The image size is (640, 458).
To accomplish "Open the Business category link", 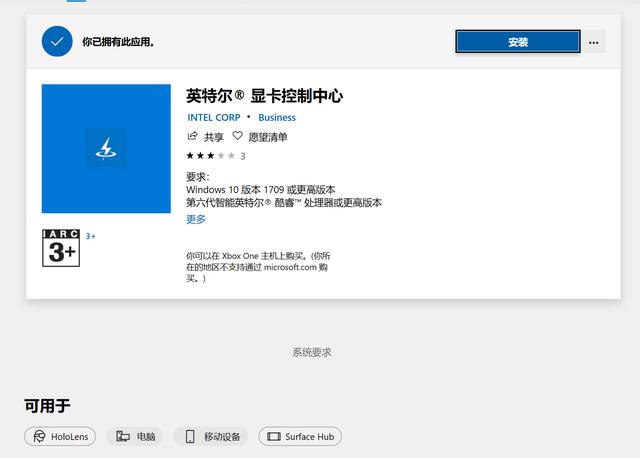I will point(277,118).
